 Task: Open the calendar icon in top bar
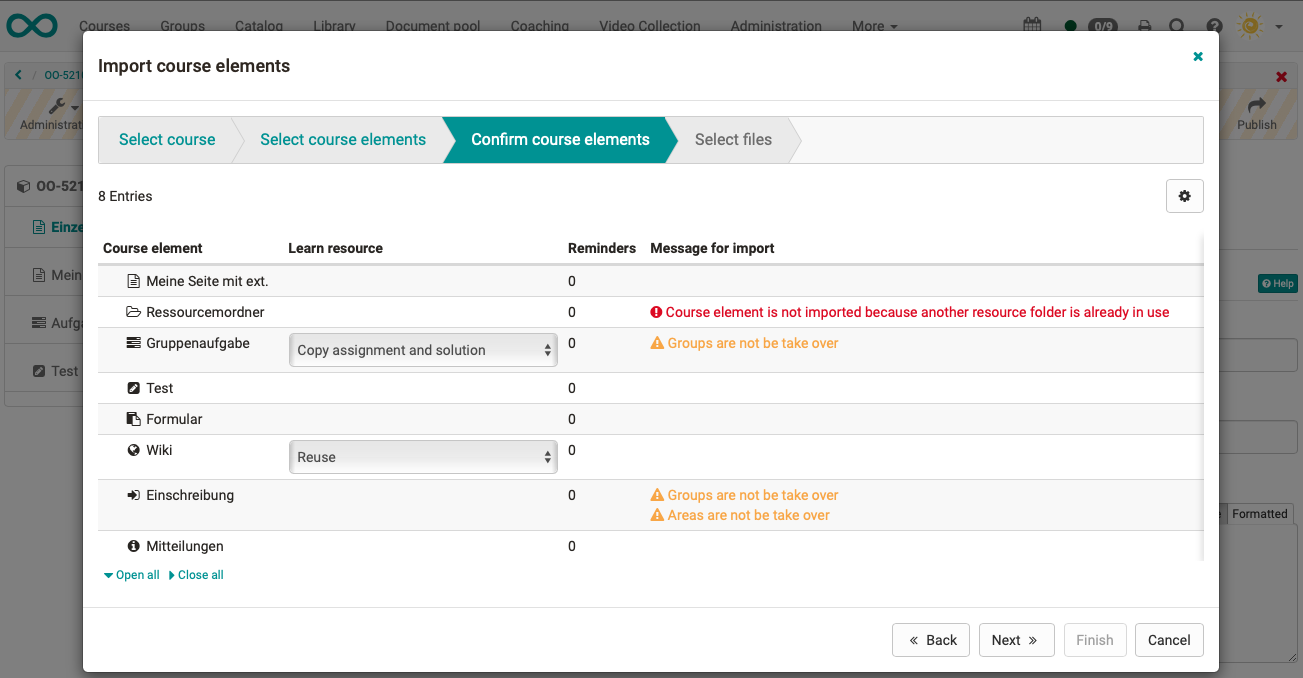click(1032, 26)
